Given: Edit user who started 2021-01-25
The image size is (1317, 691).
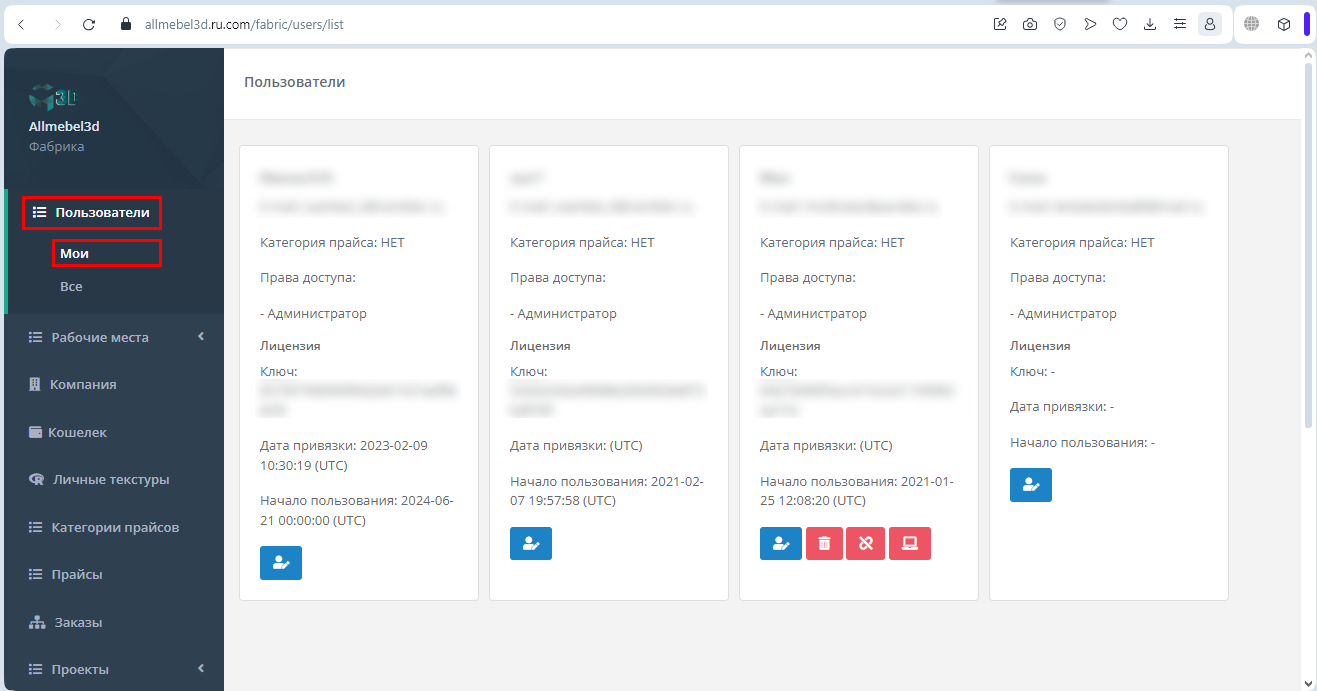Looking at the screenshot, I should click(x=781, y=544).
